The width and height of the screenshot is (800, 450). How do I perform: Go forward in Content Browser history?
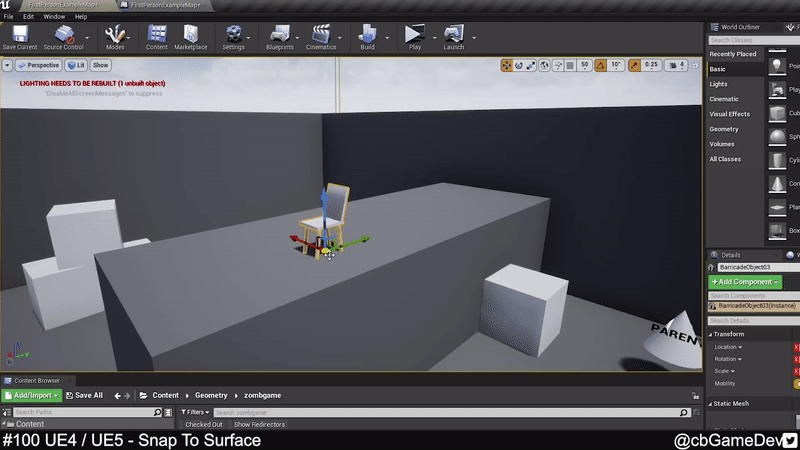[127, 395]
